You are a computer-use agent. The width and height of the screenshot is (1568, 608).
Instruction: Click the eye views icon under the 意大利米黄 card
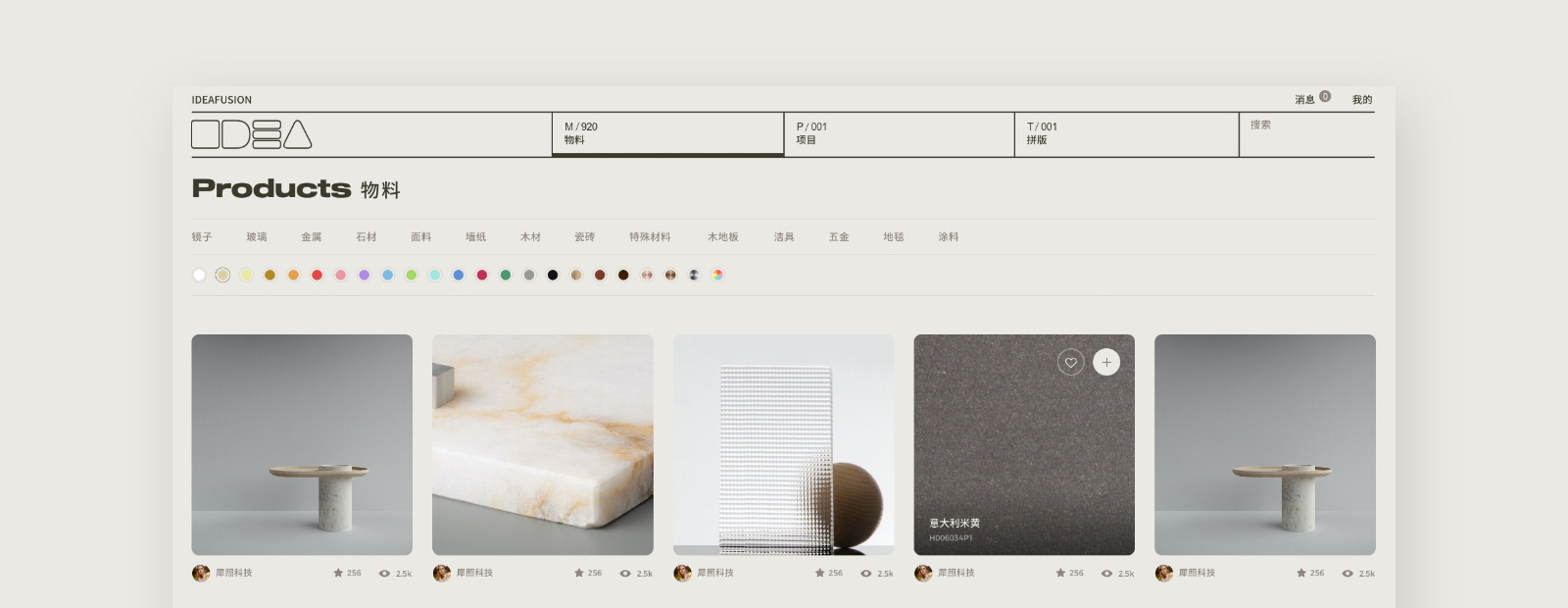point(1106,574)
